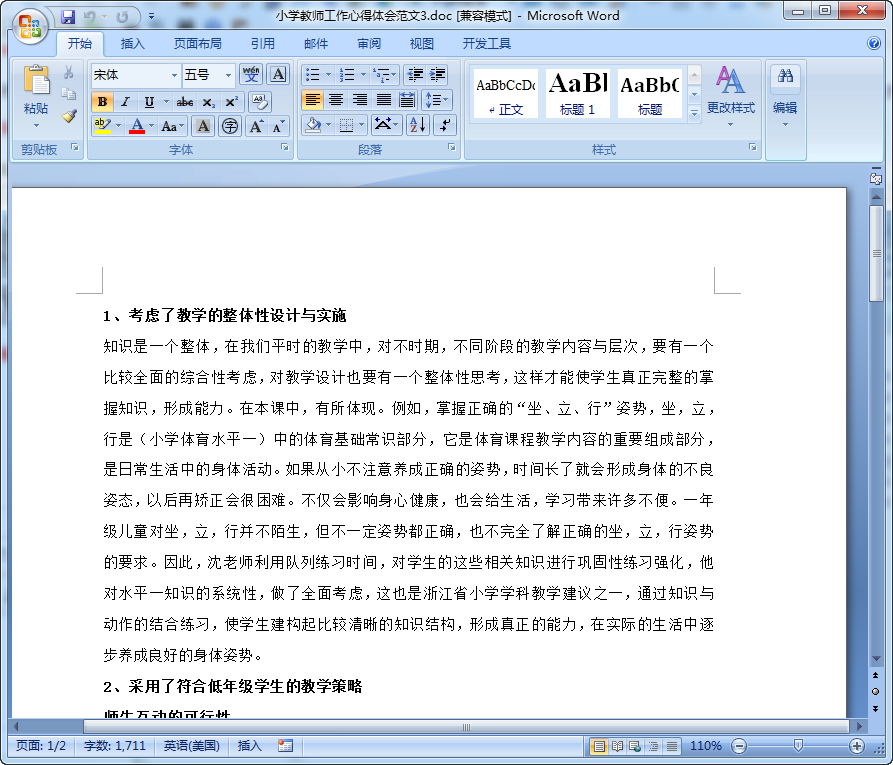Click the enclosed character 字 icon
This screenshot has width=893, height=765.
coord(230,126)
